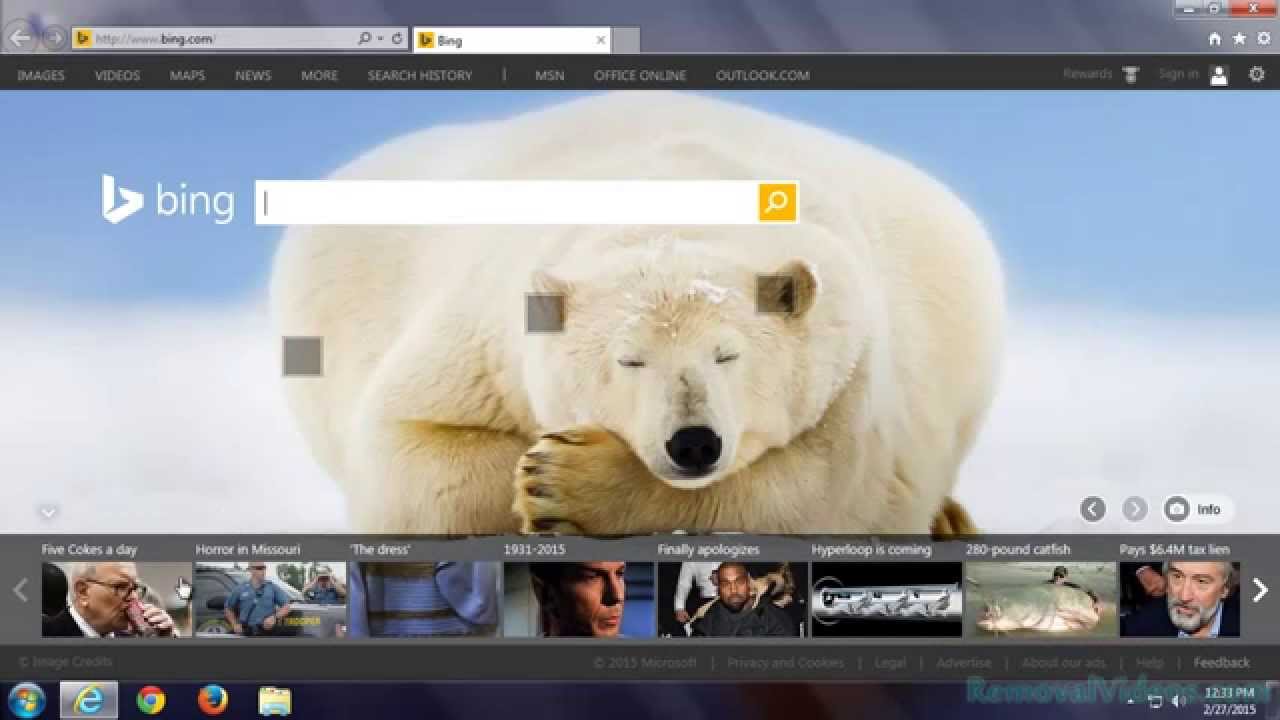
Task: Open the 'Hyperloop is coming' thumbnail
Action: point(886,599)
